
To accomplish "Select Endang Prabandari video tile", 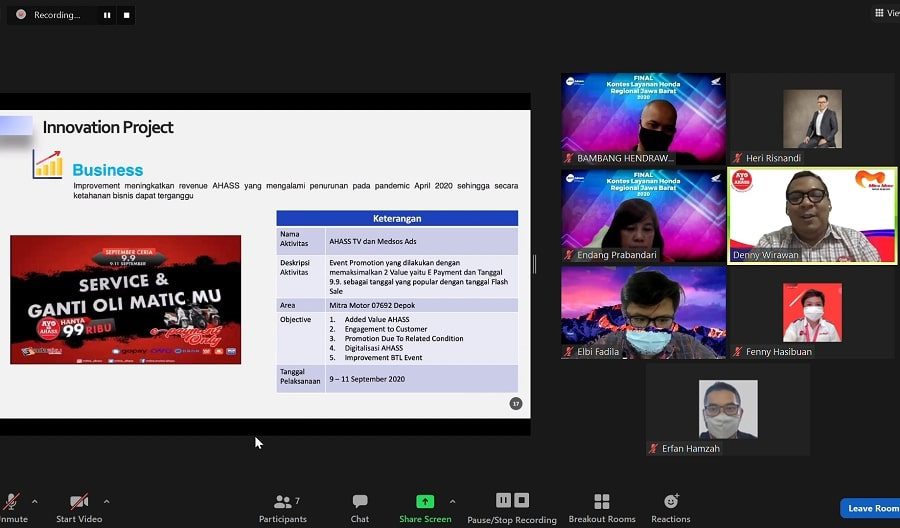I will point(643,216).
